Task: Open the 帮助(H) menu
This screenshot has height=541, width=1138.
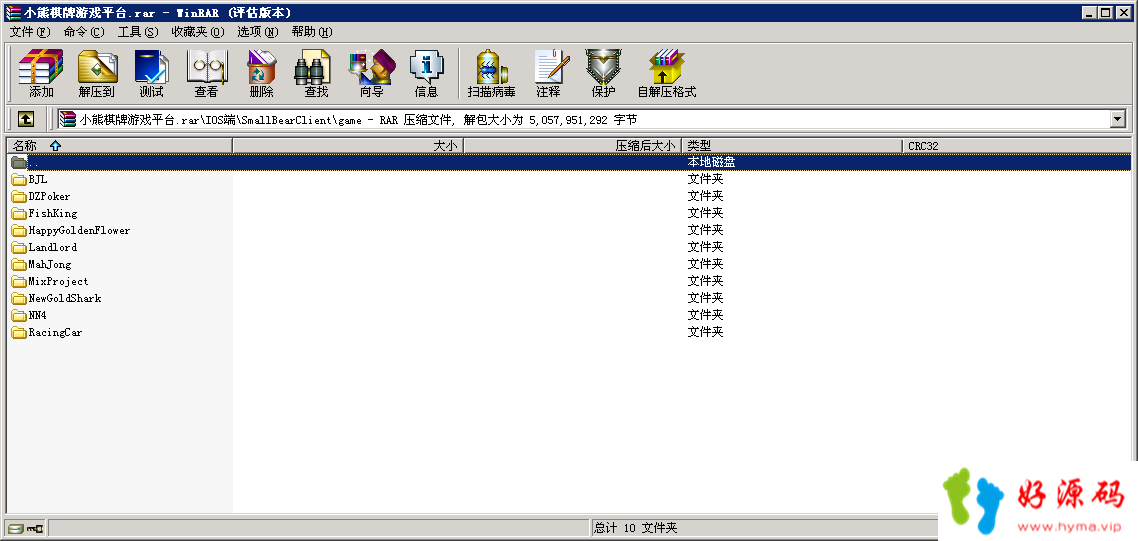Action: tap(312, 32)
